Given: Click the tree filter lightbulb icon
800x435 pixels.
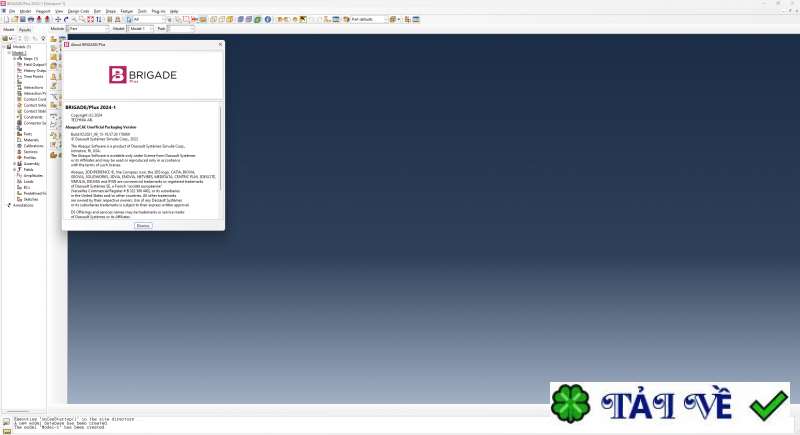Looking at the screenshot, I should [43, 38].
